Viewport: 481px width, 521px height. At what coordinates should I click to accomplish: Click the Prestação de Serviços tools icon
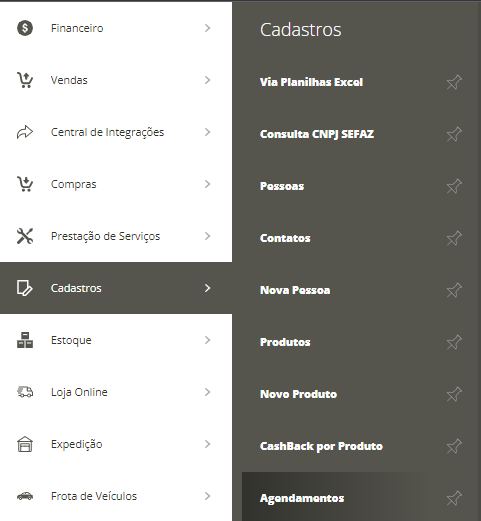(25, 236)
